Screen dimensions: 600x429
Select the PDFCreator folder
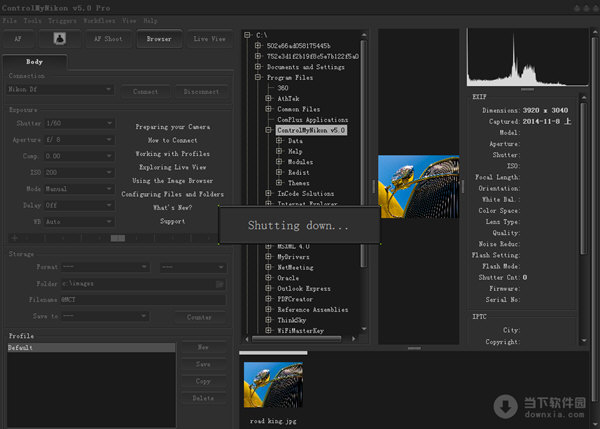(x=295, y=299)
